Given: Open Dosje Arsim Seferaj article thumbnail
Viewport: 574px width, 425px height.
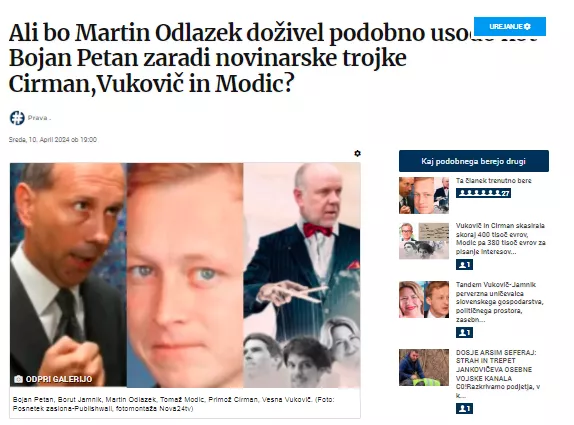Looking at the screenshot, I should tap(424, 367).
